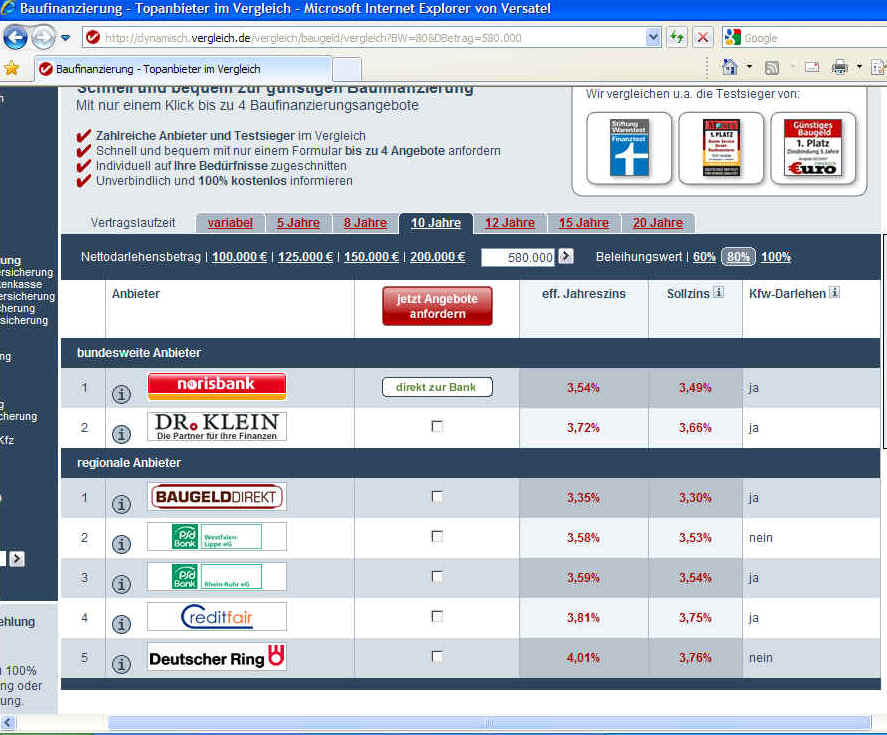887x735 pixels.
Task: Open info icon for Deutscher Ring
Action: coord(121,664)
